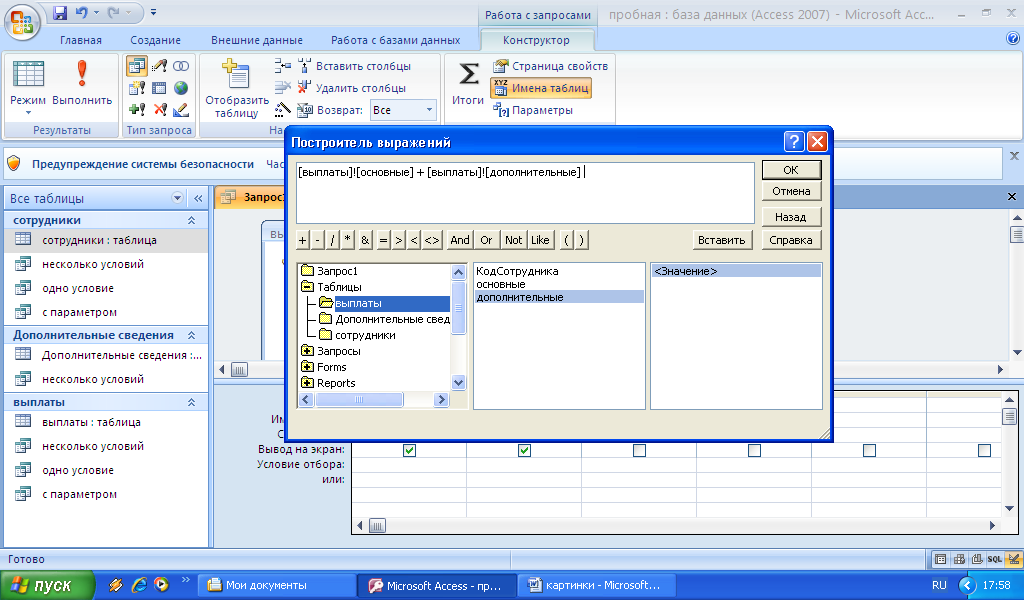Choose the Crosstab query type icon
This screenshot has width=1024, height=600.
(159, 88)
